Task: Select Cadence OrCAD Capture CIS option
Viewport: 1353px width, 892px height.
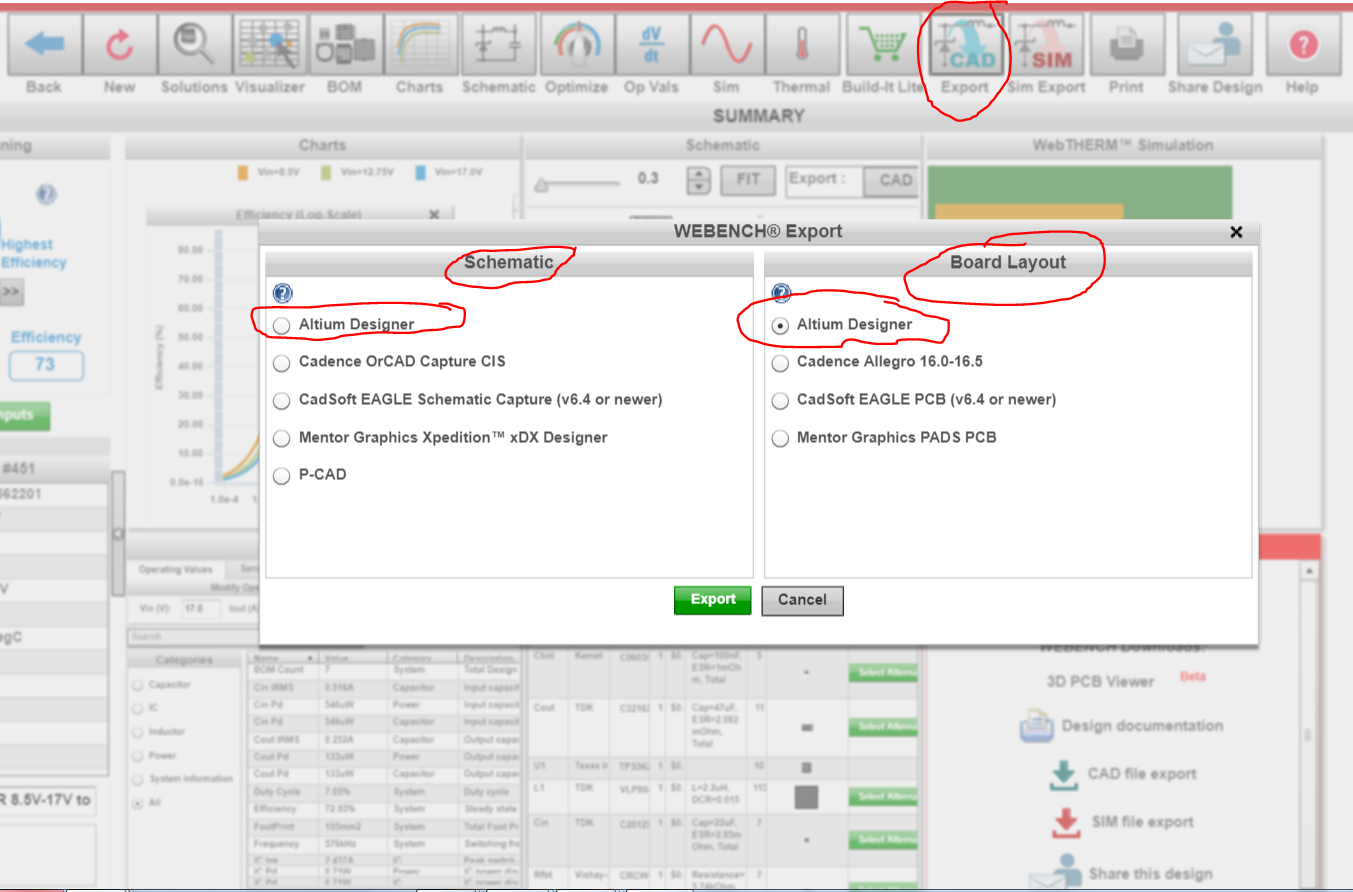Action: coord(282,362)
